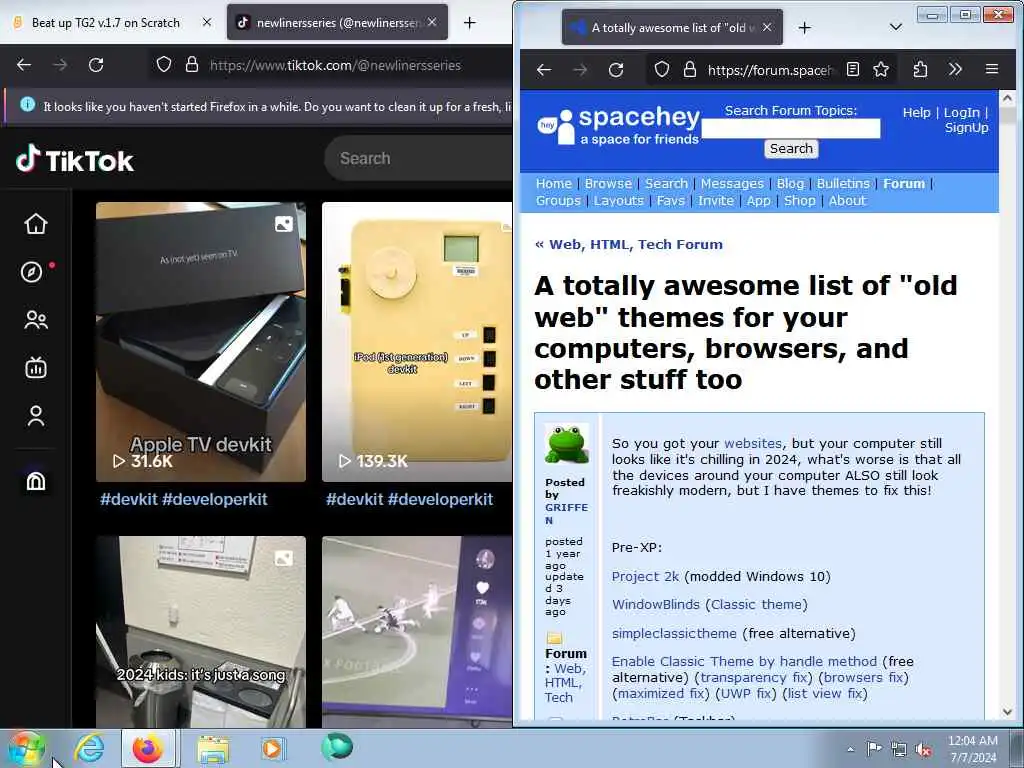Go back in the SpaceHey Firefox window
Viewport: 1024px width, 768px height.
544,69
